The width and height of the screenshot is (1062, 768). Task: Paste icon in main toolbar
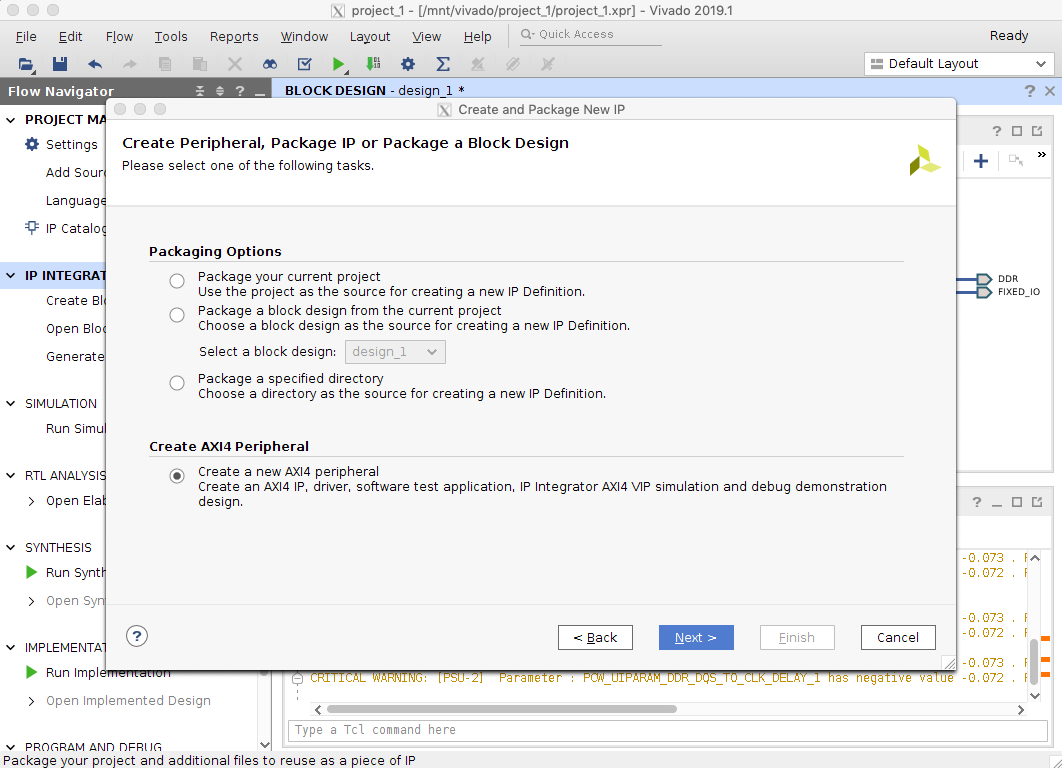pyautogui.click(x=200, y=64)
